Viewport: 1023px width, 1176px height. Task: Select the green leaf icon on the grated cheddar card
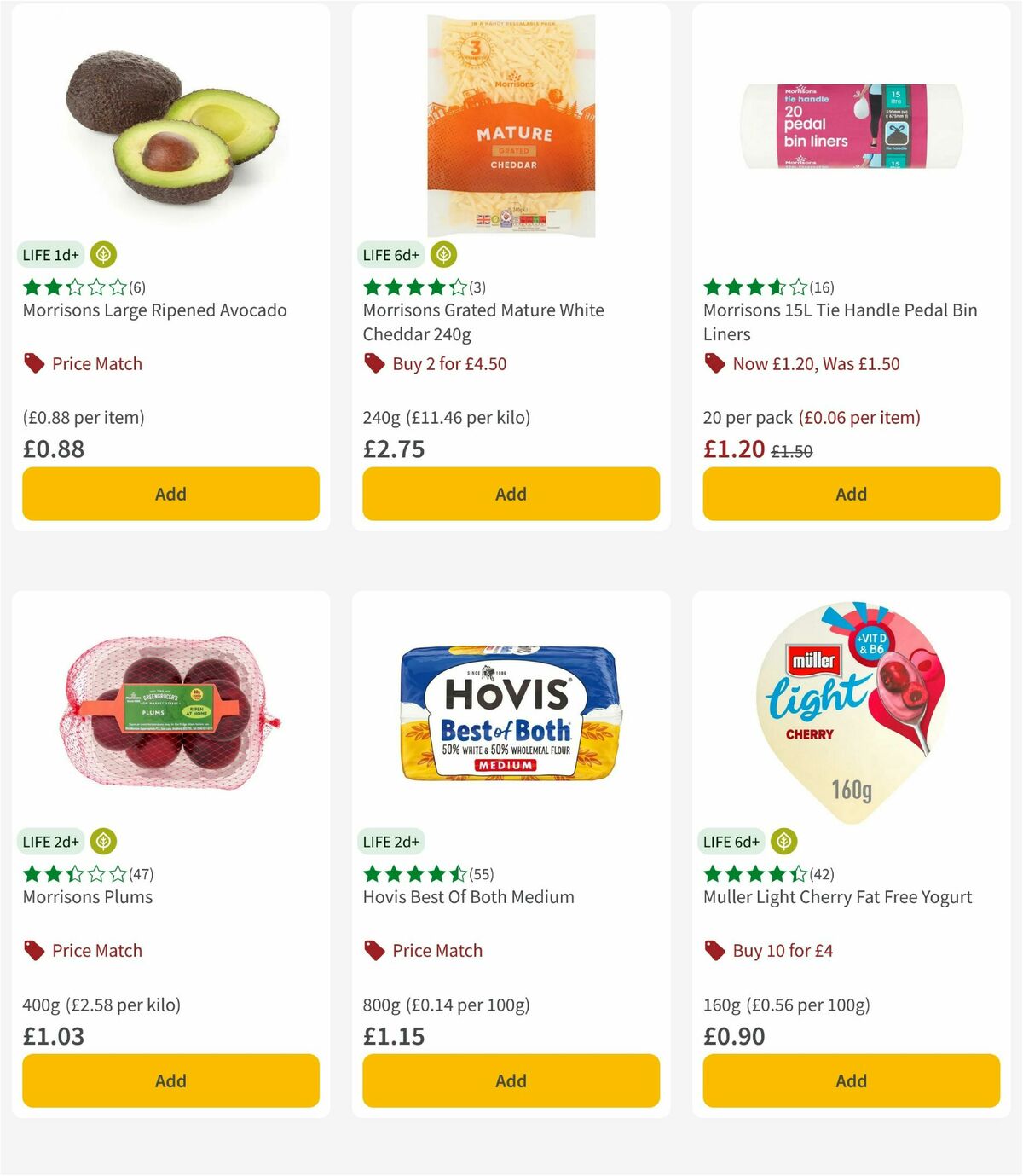(442, 253)
